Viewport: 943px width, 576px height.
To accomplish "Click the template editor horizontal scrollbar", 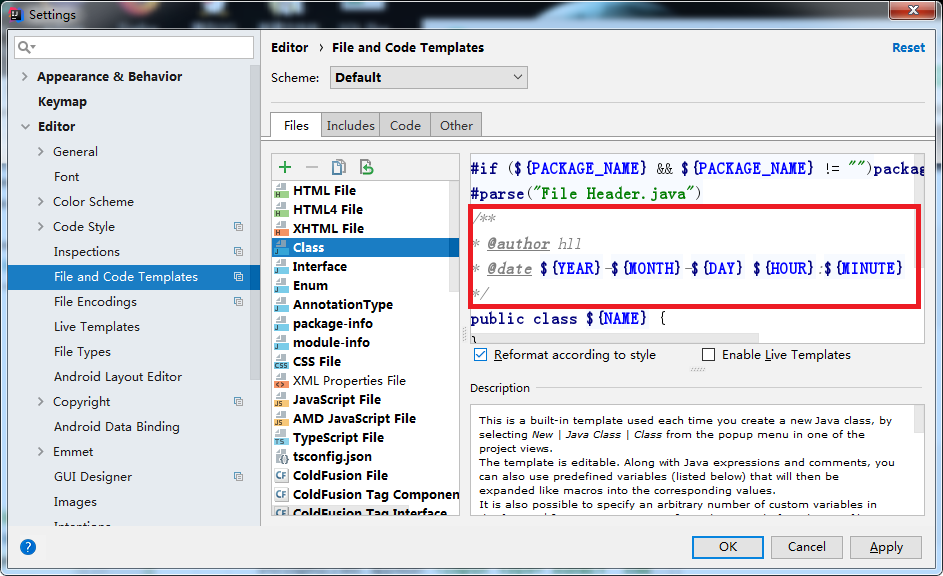I will [x=615, y=339].
